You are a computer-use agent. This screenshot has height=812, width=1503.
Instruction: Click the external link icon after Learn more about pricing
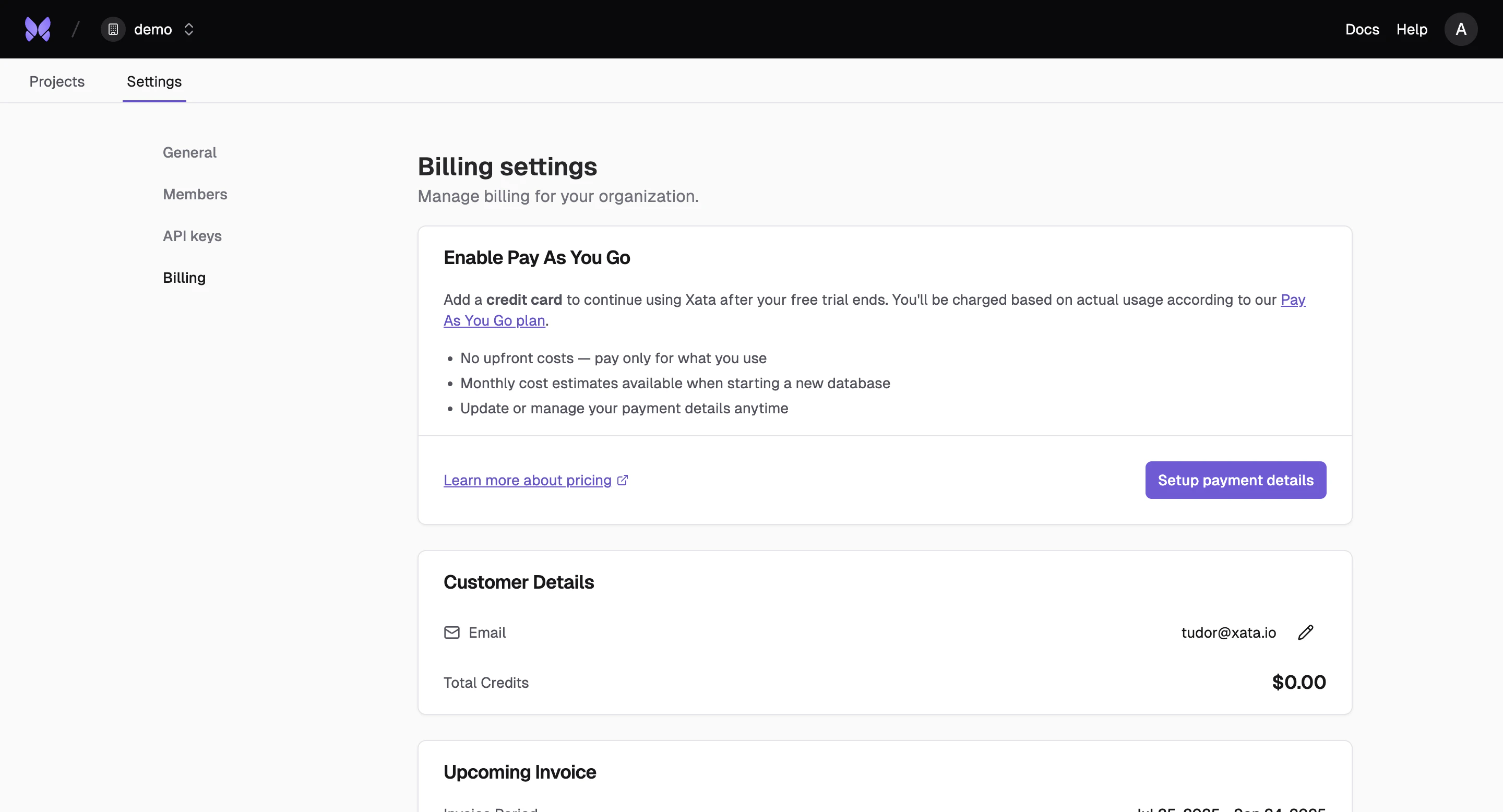pyautogui.click(x=623, y=480)
